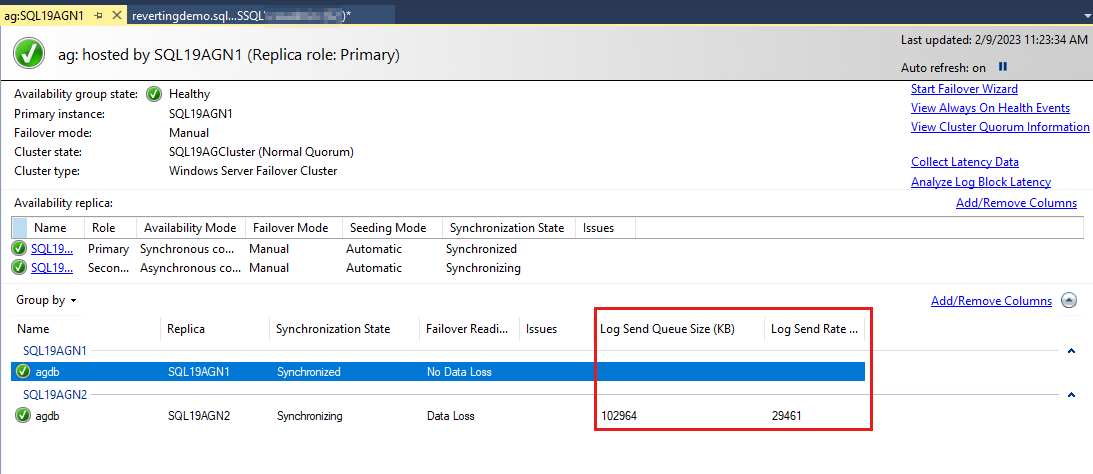Open the Group by dropdown

coord(46,300)
